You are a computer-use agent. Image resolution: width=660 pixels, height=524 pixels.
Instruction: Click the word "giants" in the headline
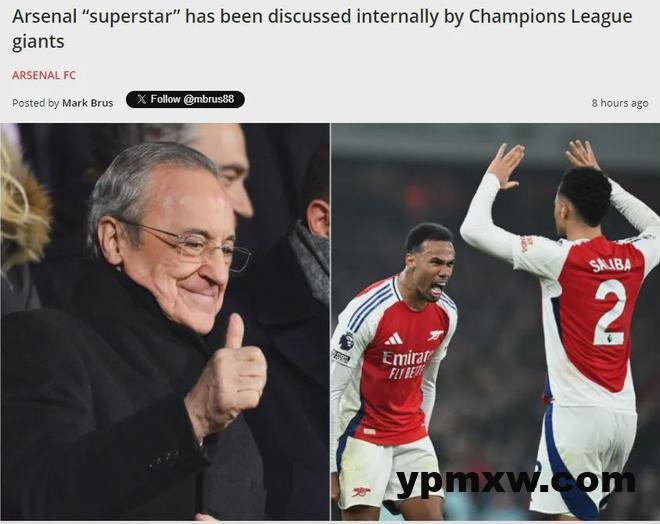point(38,42)
